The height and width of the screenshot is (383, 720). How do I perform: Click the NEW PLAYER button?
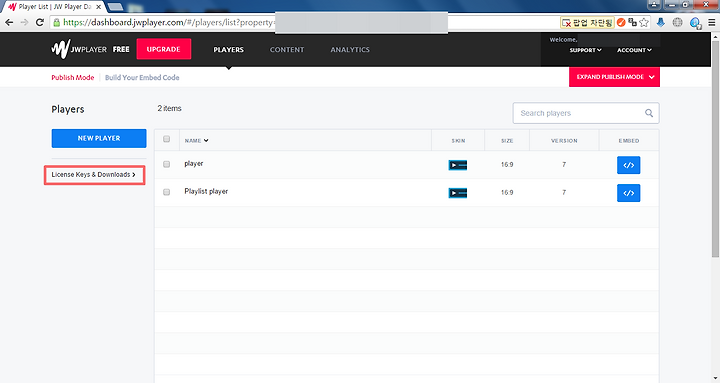click(x=99, y=138)
